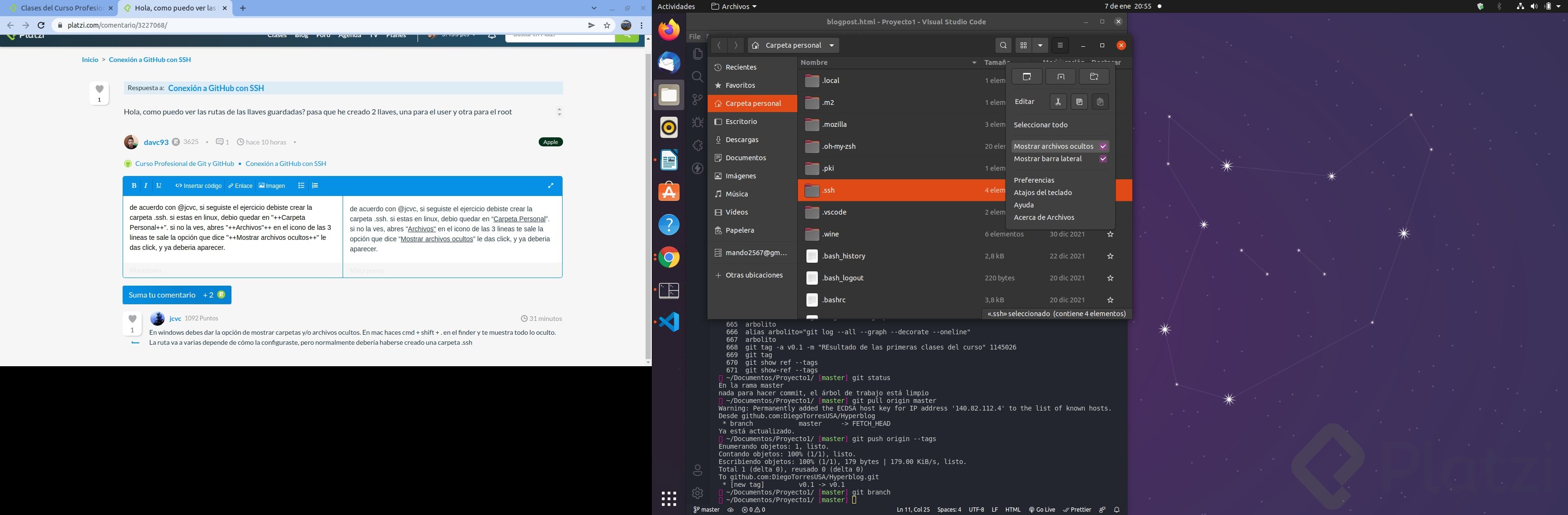Click the Apple tag badge
The width and height of the screenshot is (1568, 515).
coord(551,142)
